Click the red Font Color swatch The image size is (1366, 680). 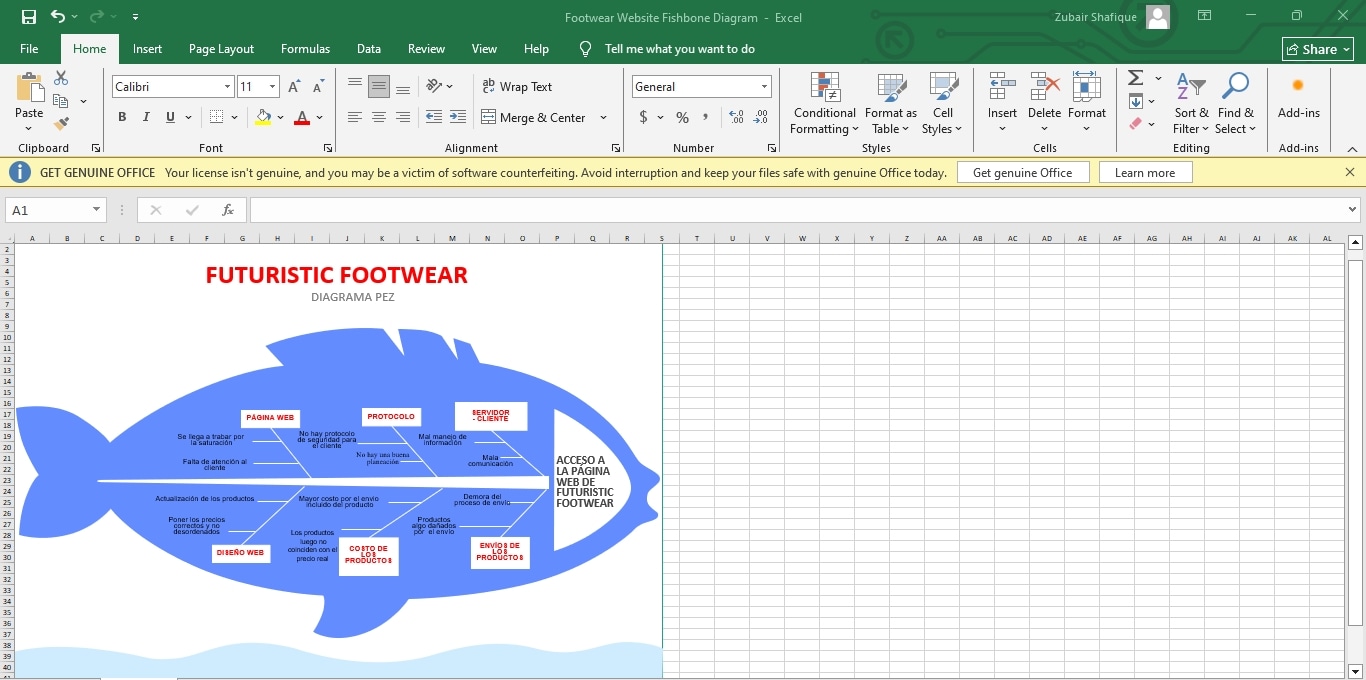[x=302, y=117]
